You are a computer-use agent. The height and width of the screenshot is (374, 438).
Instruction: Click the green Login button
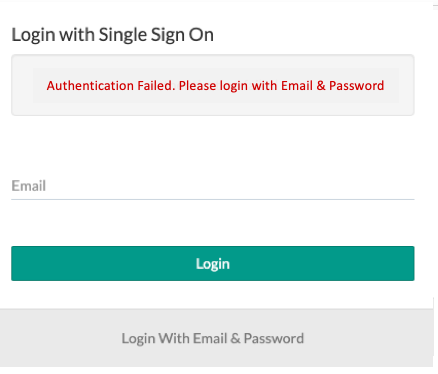coord(213,263)
